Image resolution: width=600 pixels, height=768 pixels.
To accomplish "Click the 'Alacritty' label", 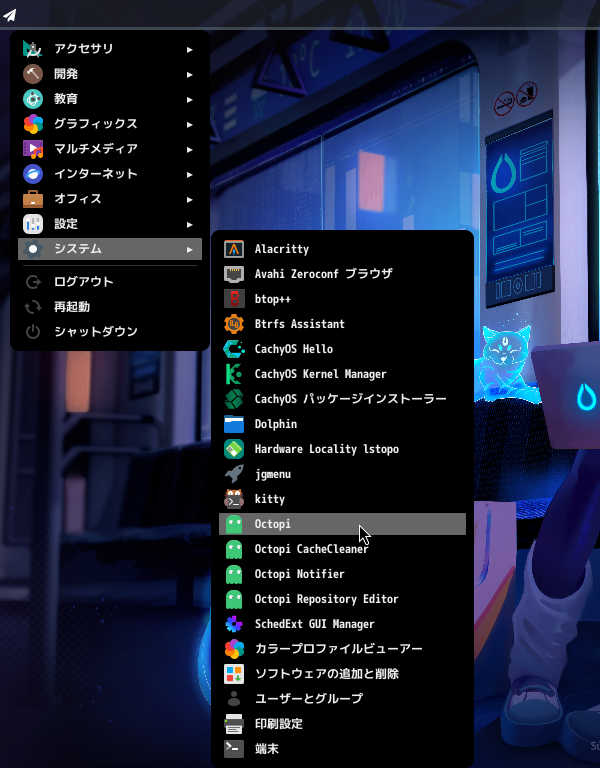I will coord(282,249).
